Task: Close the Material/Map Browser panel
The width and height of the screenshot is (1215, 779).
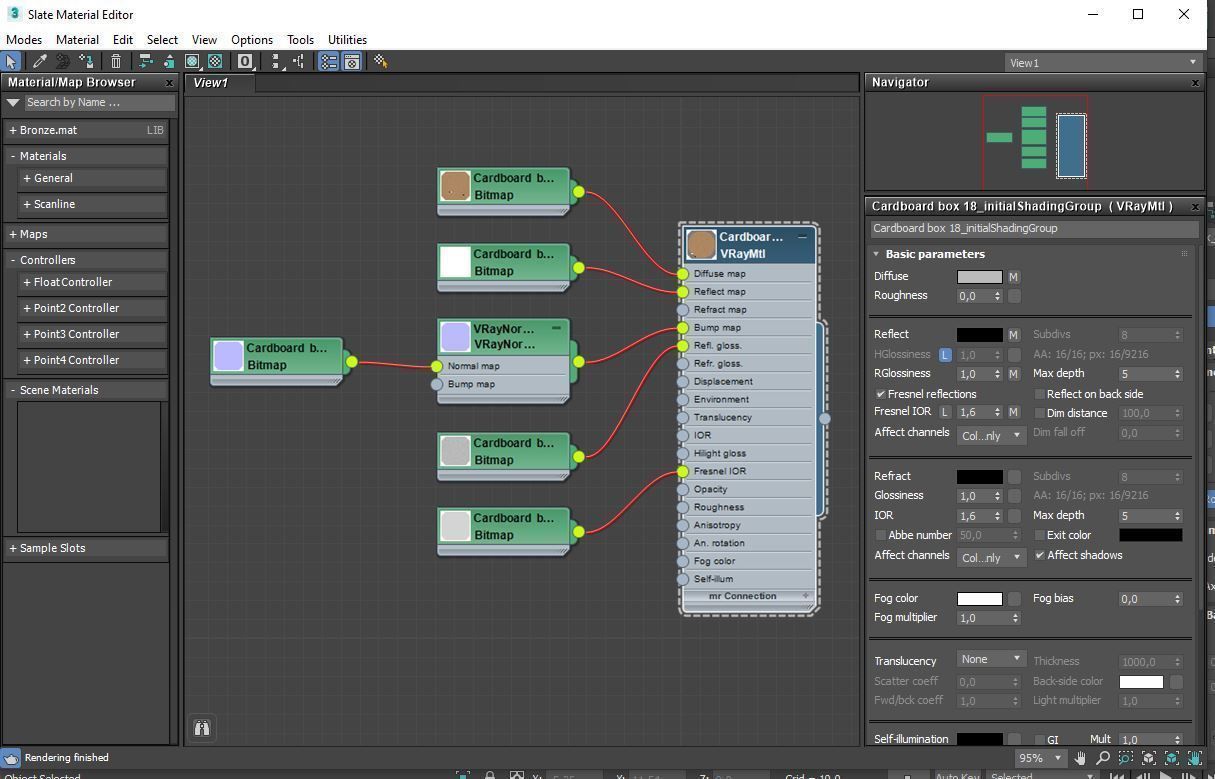Action: 169,82
